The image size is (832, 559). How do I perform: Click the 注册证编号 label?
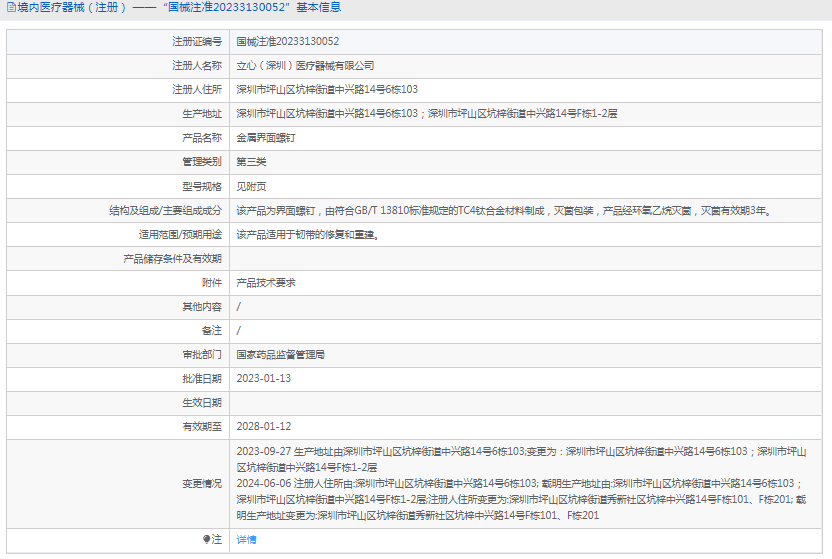(x=197, y=41)
